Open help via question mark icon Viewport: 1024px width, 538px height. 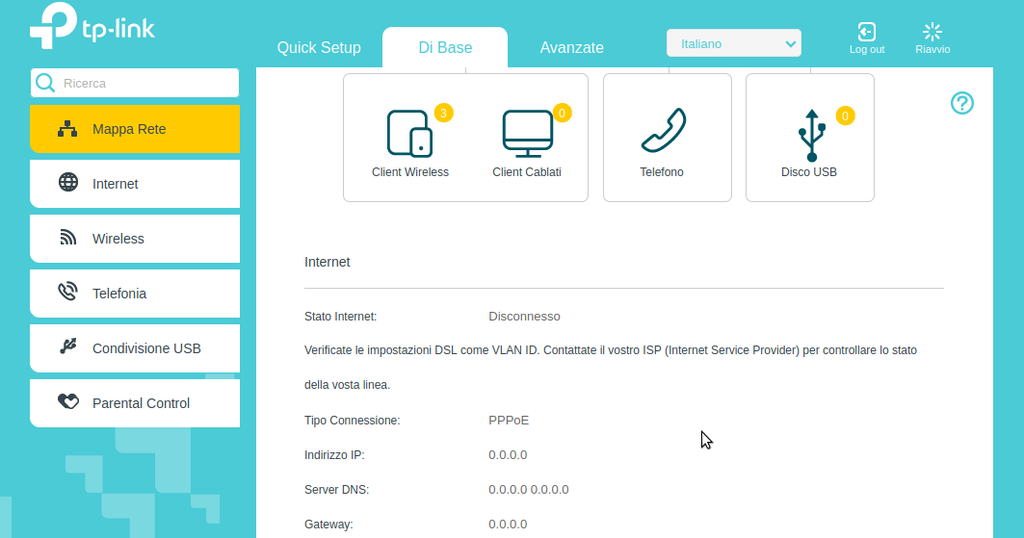tap(962, 103)
